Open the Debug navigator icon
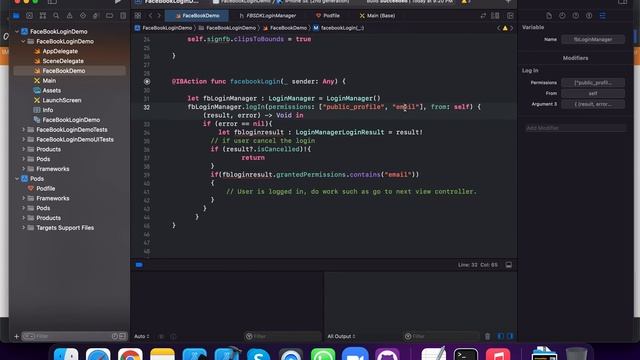 point(96,16)
